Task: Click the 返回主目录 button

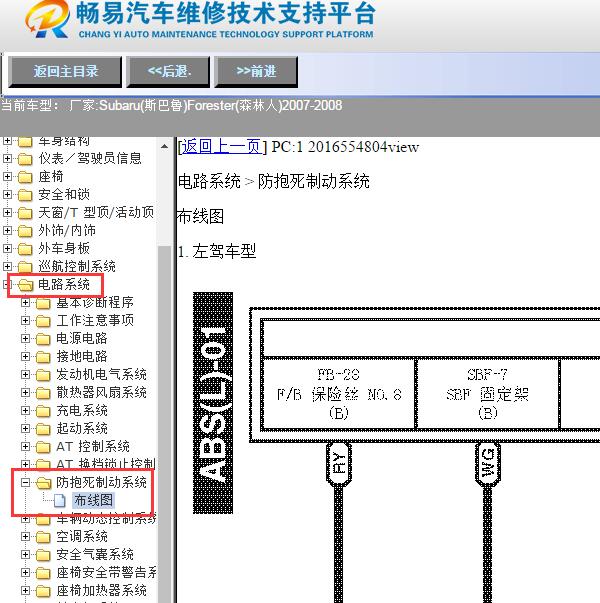Action: point(65,72)
